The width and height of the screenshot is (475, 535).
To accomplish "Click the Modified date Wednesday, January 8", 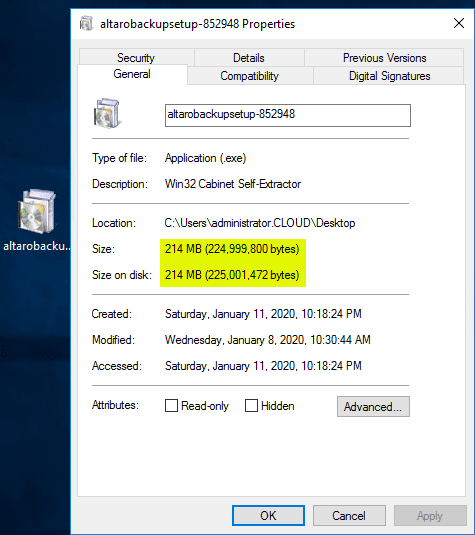I will click(x=268, y=340).
